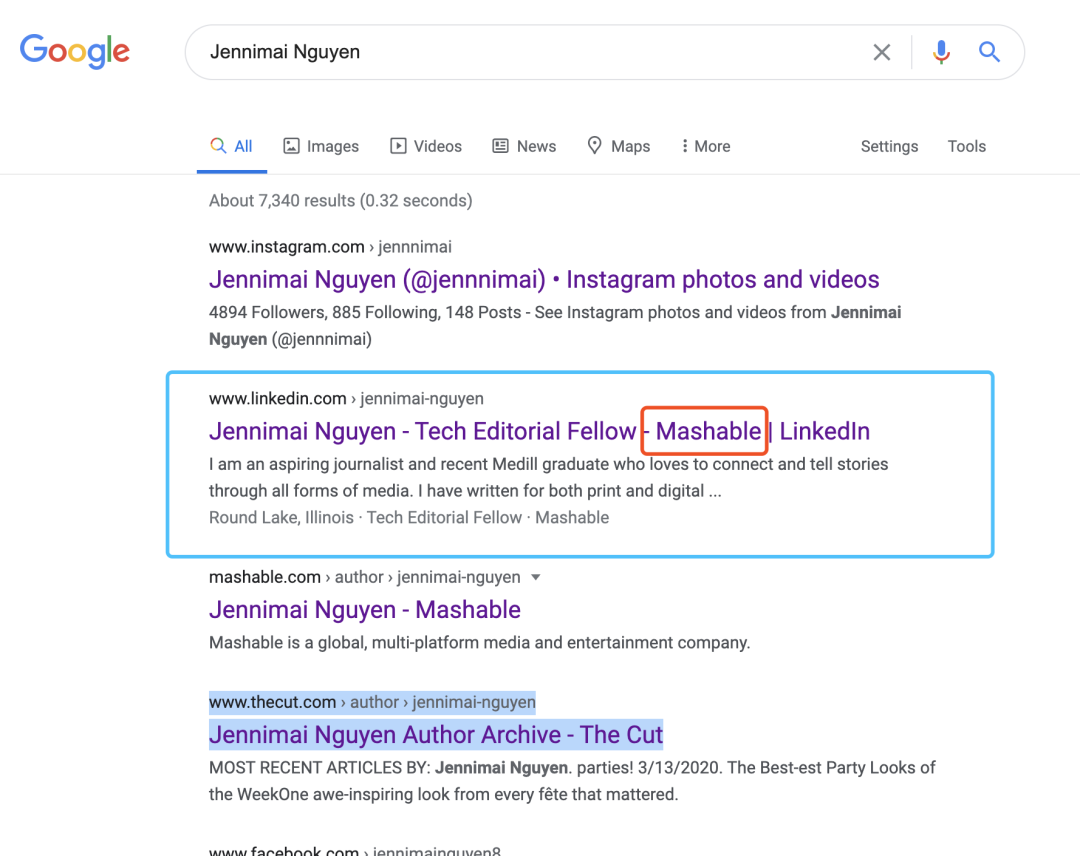Expand the mashable.com result dropdown arrow
Viewport: 1080px width, 856px height.
pos(535,577)
